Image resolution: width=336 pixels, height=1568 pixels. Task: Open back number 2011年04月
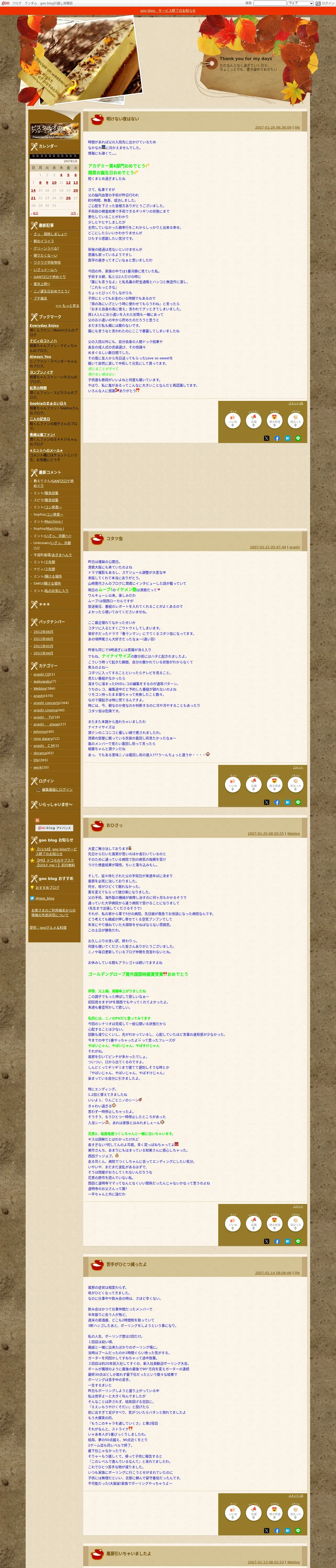(43, 653)
